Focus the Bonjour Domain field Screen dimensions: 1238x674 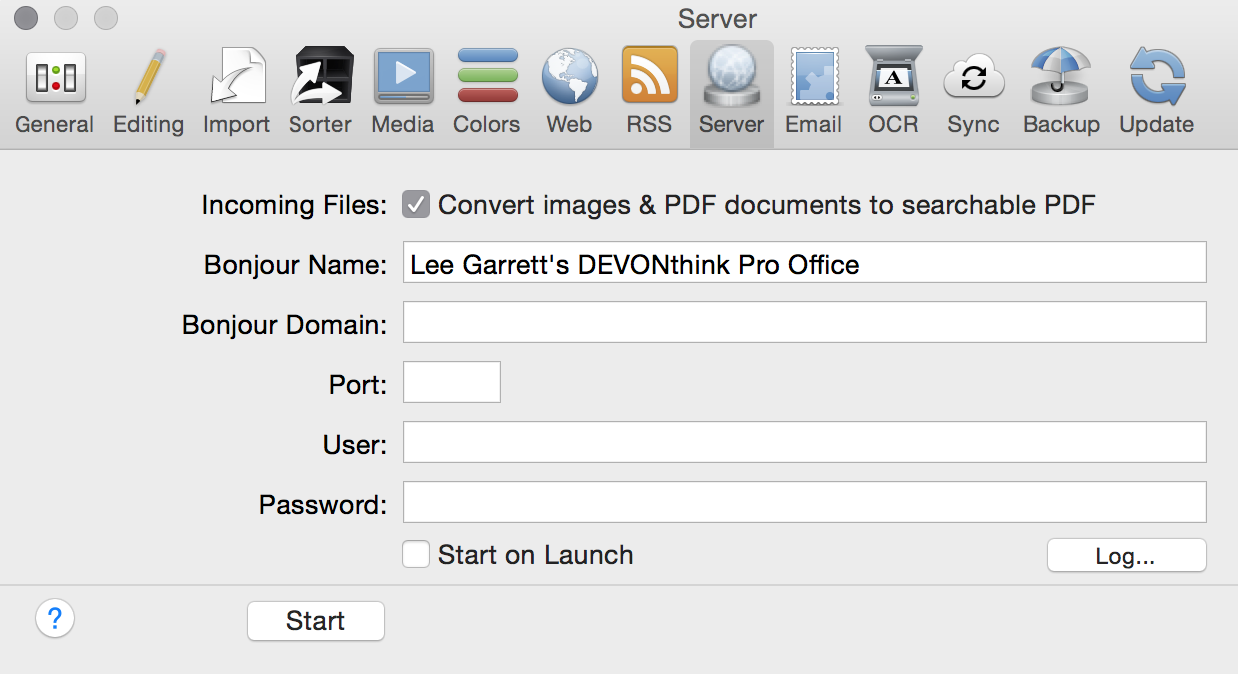point(805,322)
